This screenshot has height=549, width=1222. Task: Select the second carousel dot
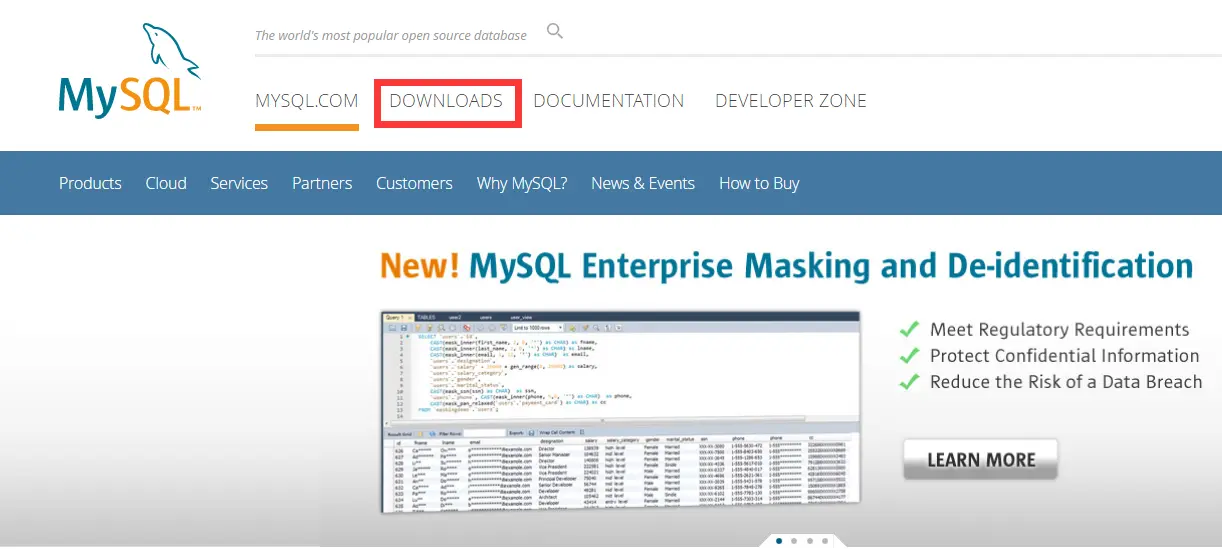coord(794,541)
